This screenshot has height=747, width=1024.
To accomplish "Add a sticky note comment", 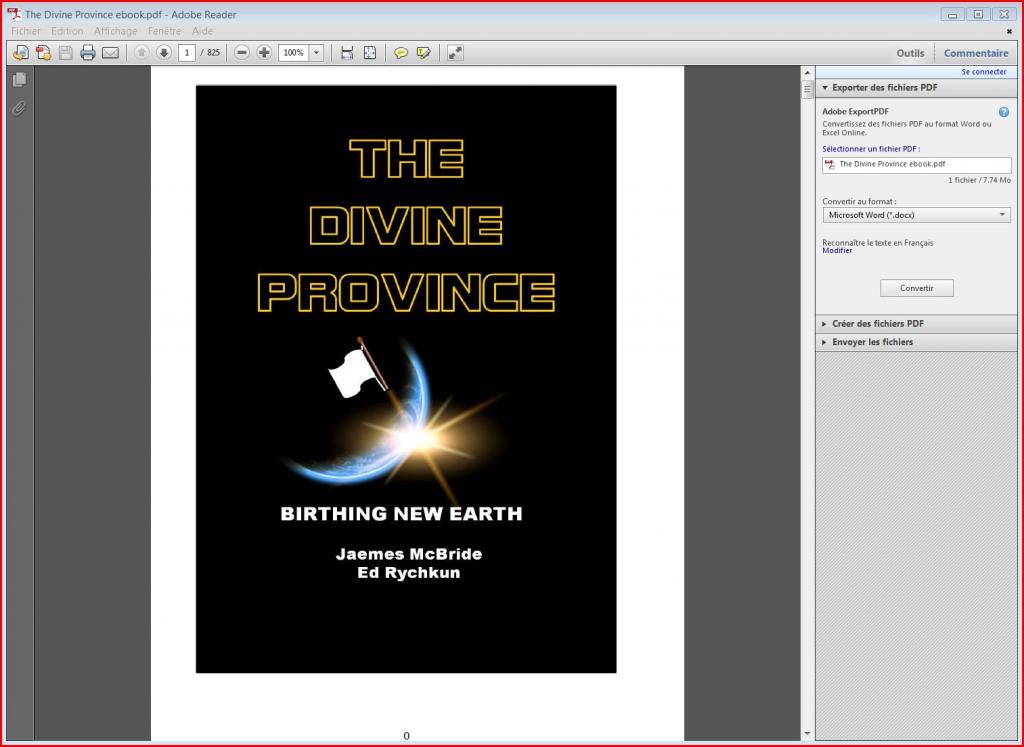I will (x=401, y=53).
